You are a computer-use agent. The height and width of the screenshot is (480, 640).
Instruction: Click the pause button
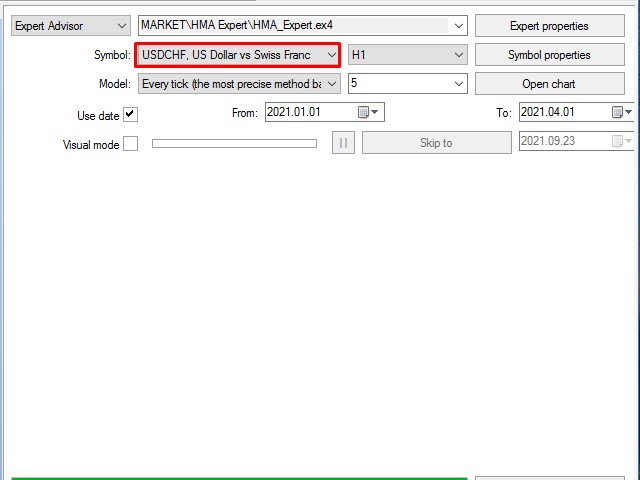coord(343,142)
